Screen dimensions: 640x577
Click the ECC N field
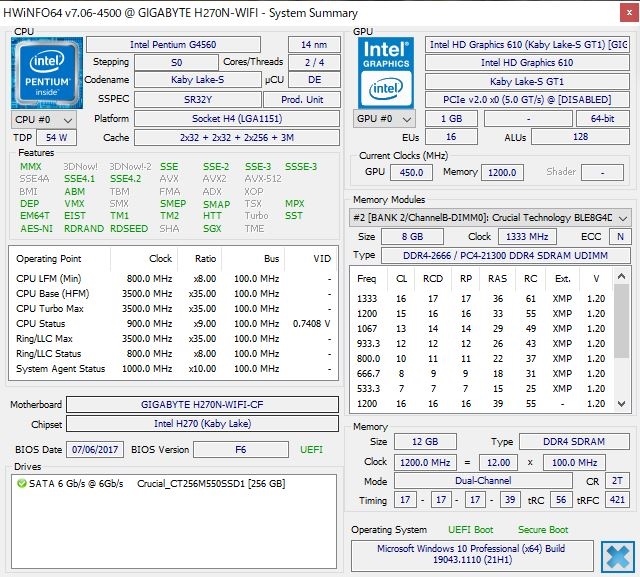click(620, 236)
